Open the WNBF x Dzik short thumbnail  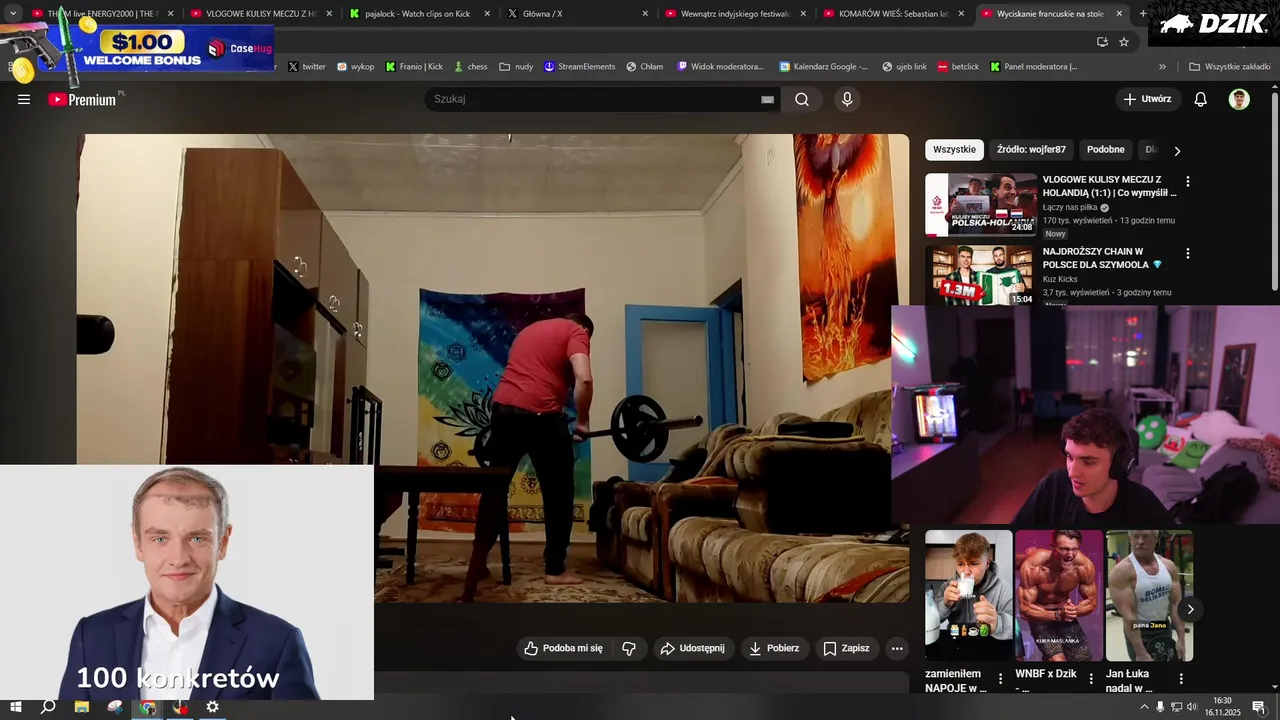point(1059,595)
